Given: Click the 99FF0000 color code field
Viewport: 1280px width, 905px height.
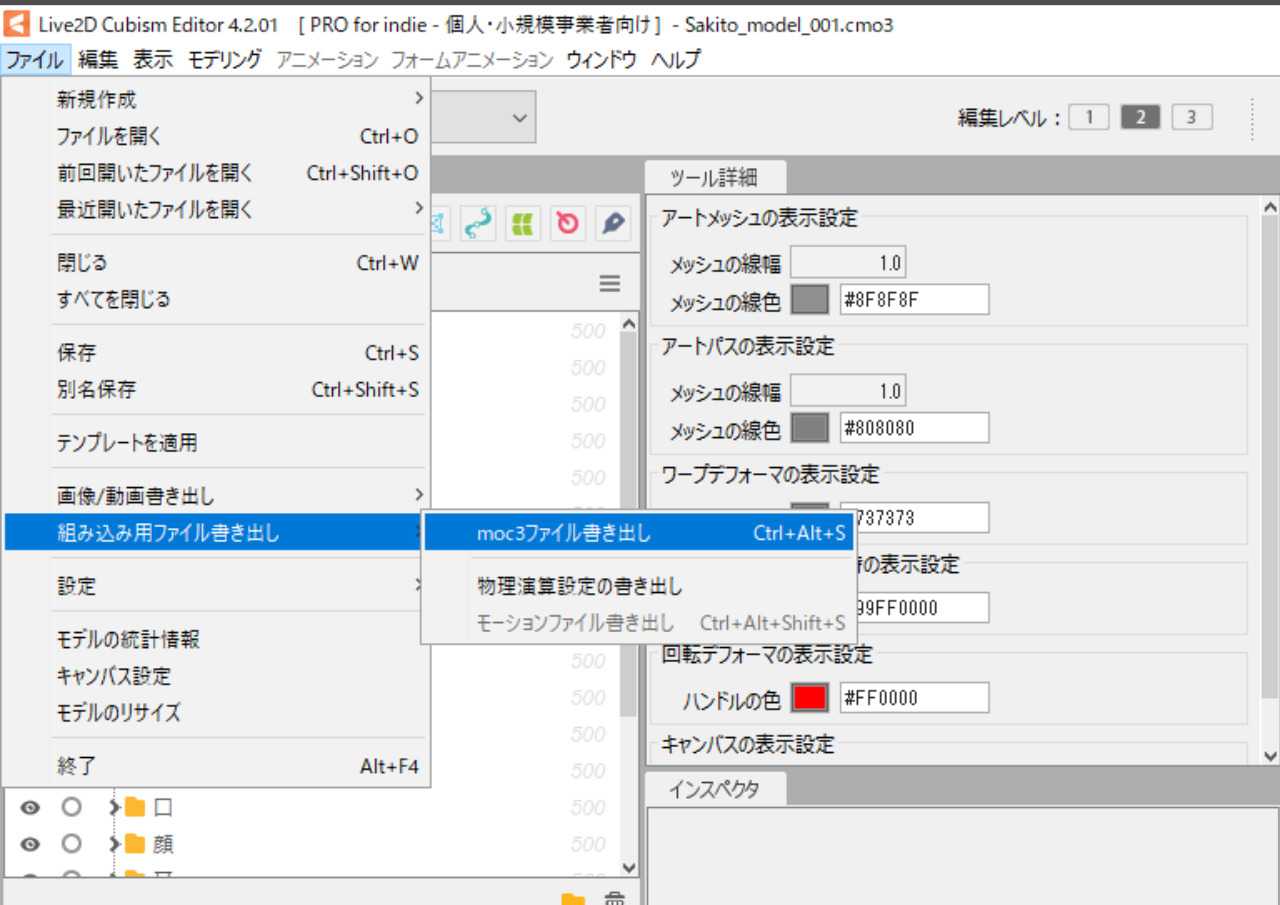Looking at the screenshot, I should [x=921, y=607].
